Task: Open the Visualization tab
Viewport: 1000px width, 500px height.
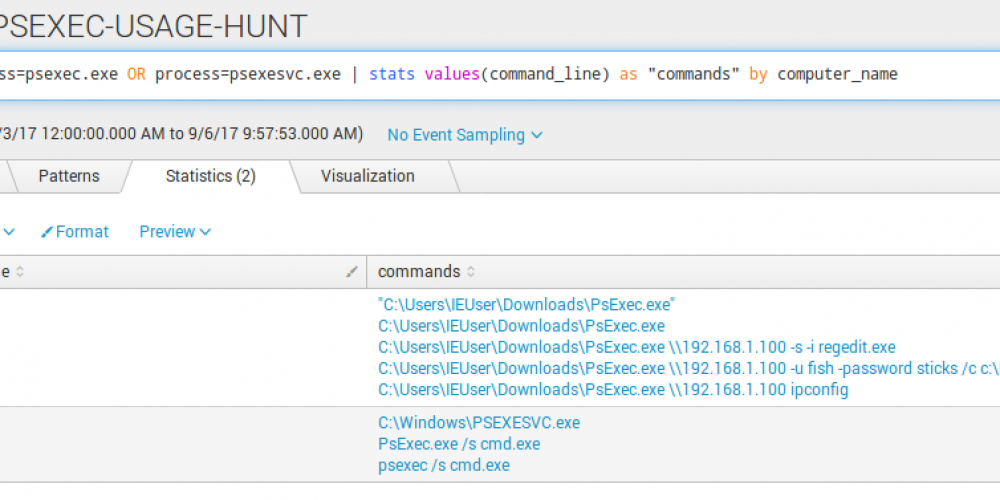Action: click(x=367, y=176)
